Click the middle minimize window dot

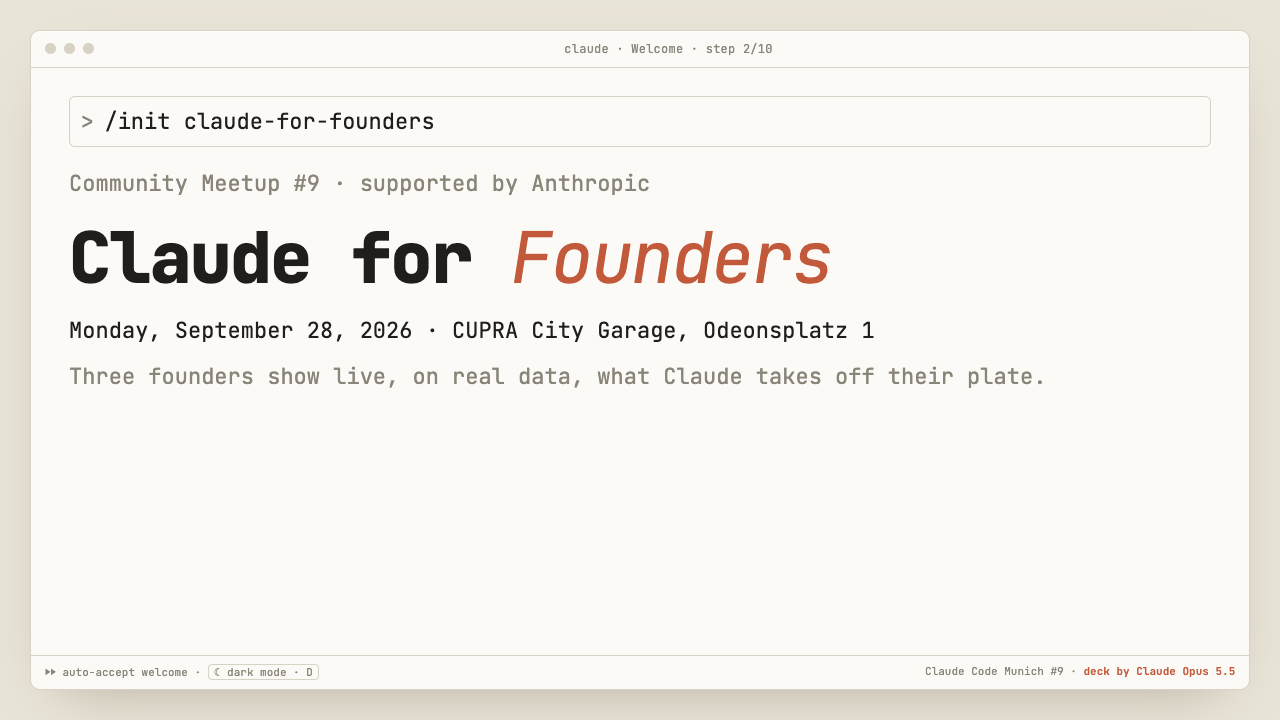point(70,49)
